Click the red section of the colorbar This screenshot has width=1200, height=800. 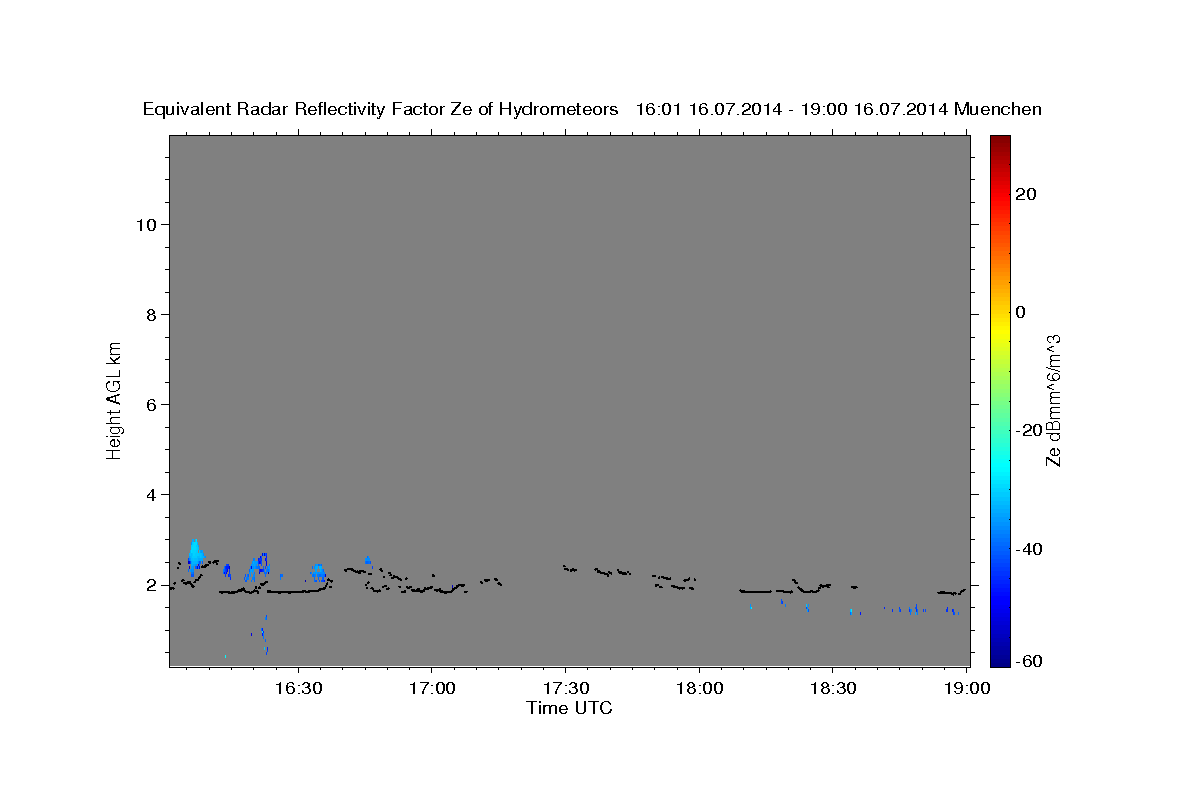point(999,195)
